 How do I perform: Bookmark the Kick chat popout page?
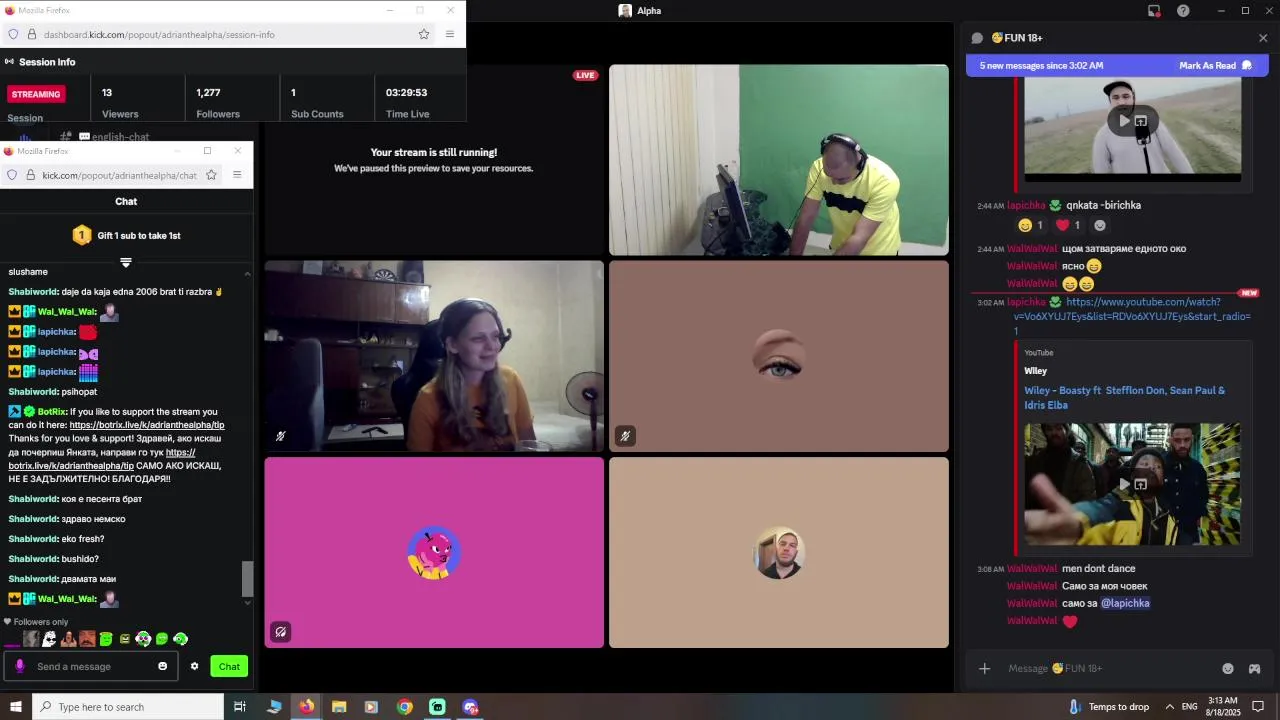(211, 175)
